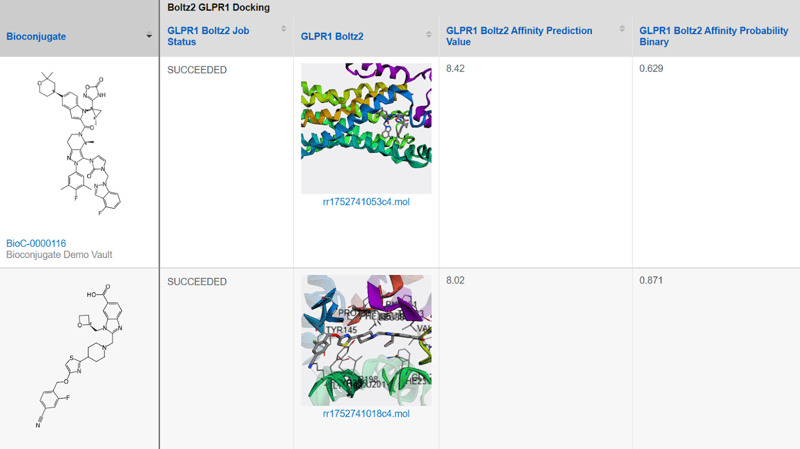Open BioC-0000116 bioconjugate record

tap(36, 243)
